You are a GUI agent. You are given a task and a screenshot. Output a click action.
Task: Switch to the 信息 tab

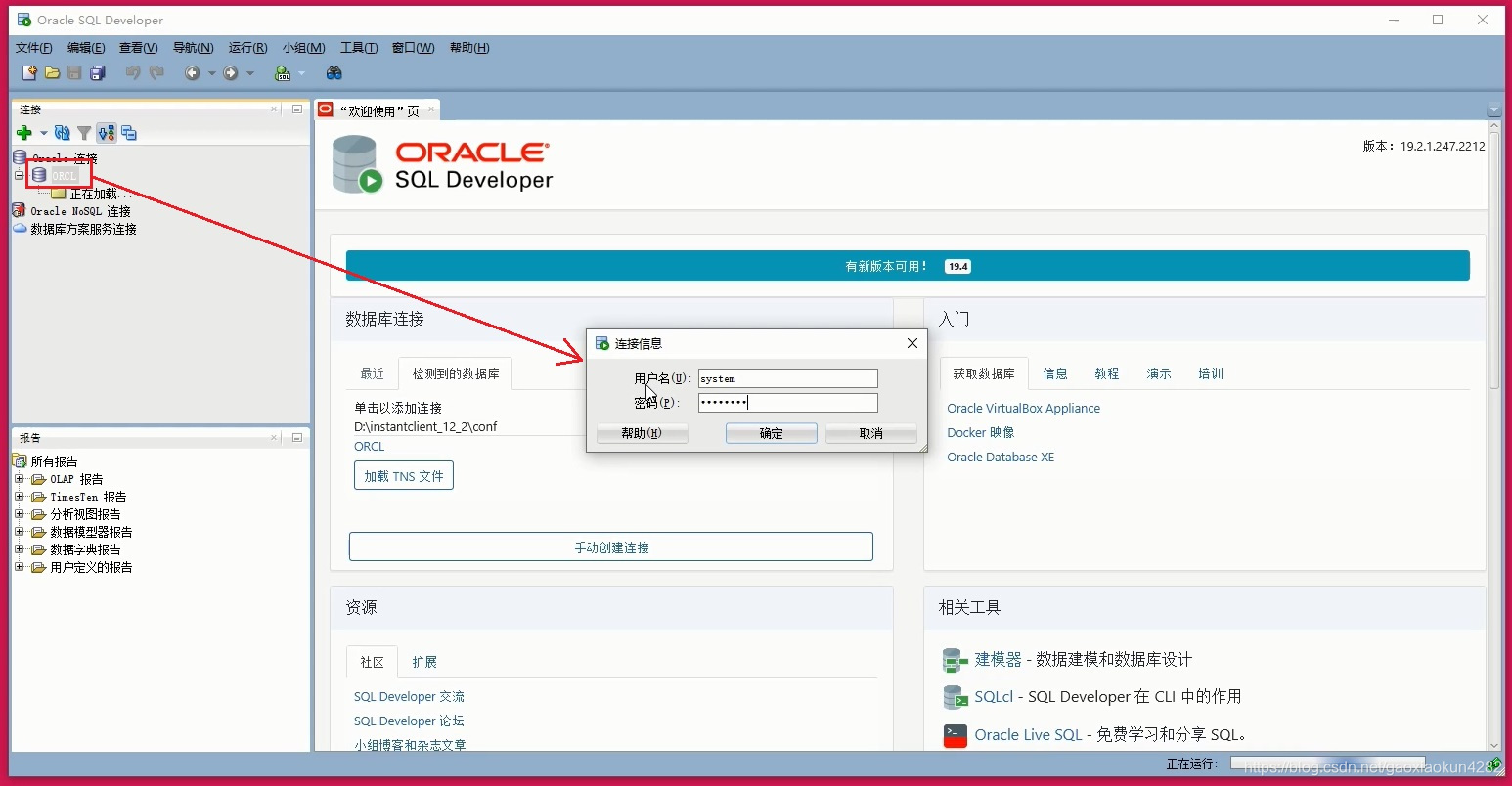point(1054,373)
